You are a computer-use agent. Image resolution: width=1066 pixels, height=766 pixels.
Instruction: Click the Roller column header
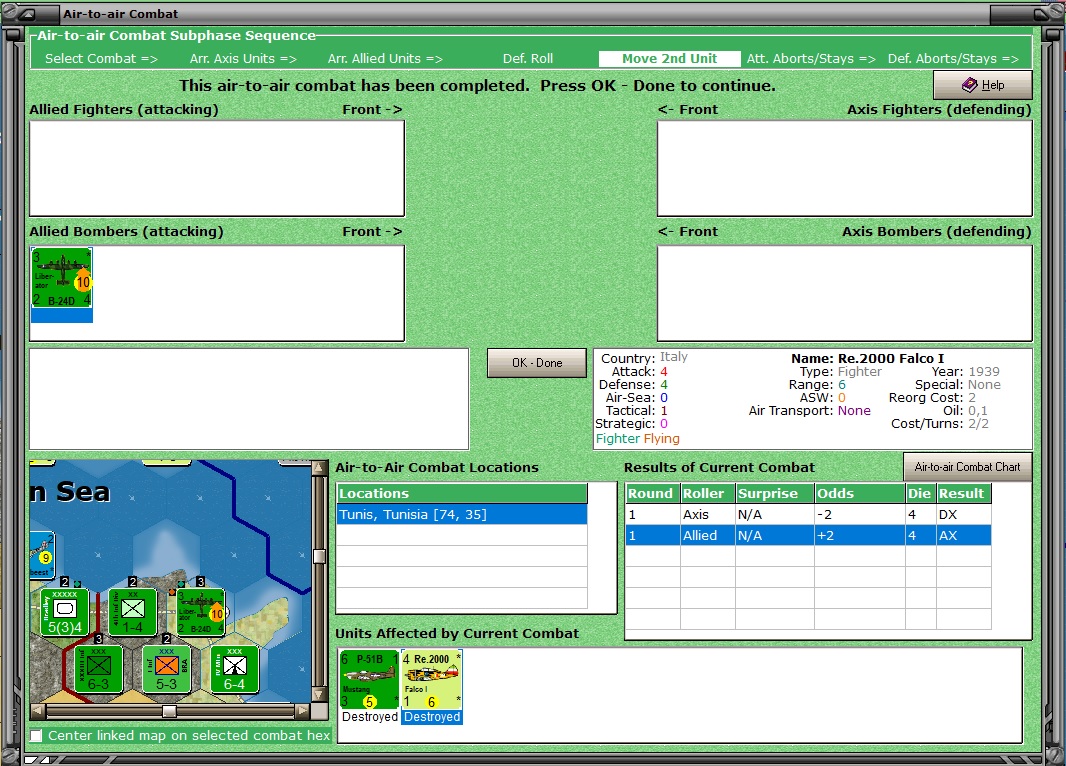[x=708, y=493]
